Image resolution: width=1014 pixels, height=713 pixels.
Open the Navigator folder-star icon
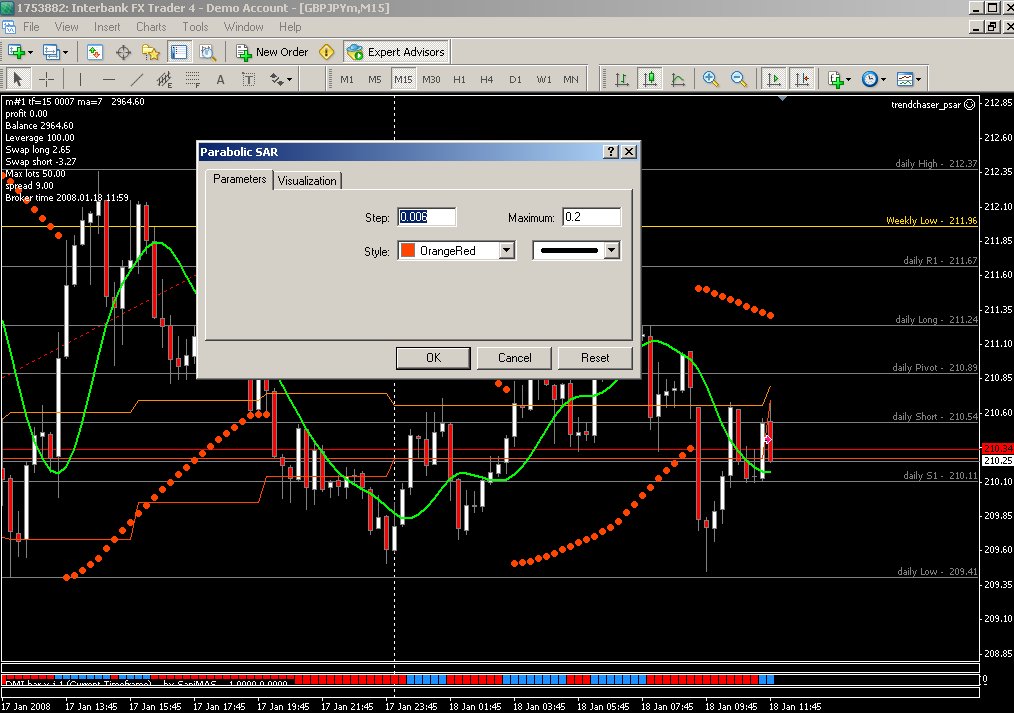point(151,52)
